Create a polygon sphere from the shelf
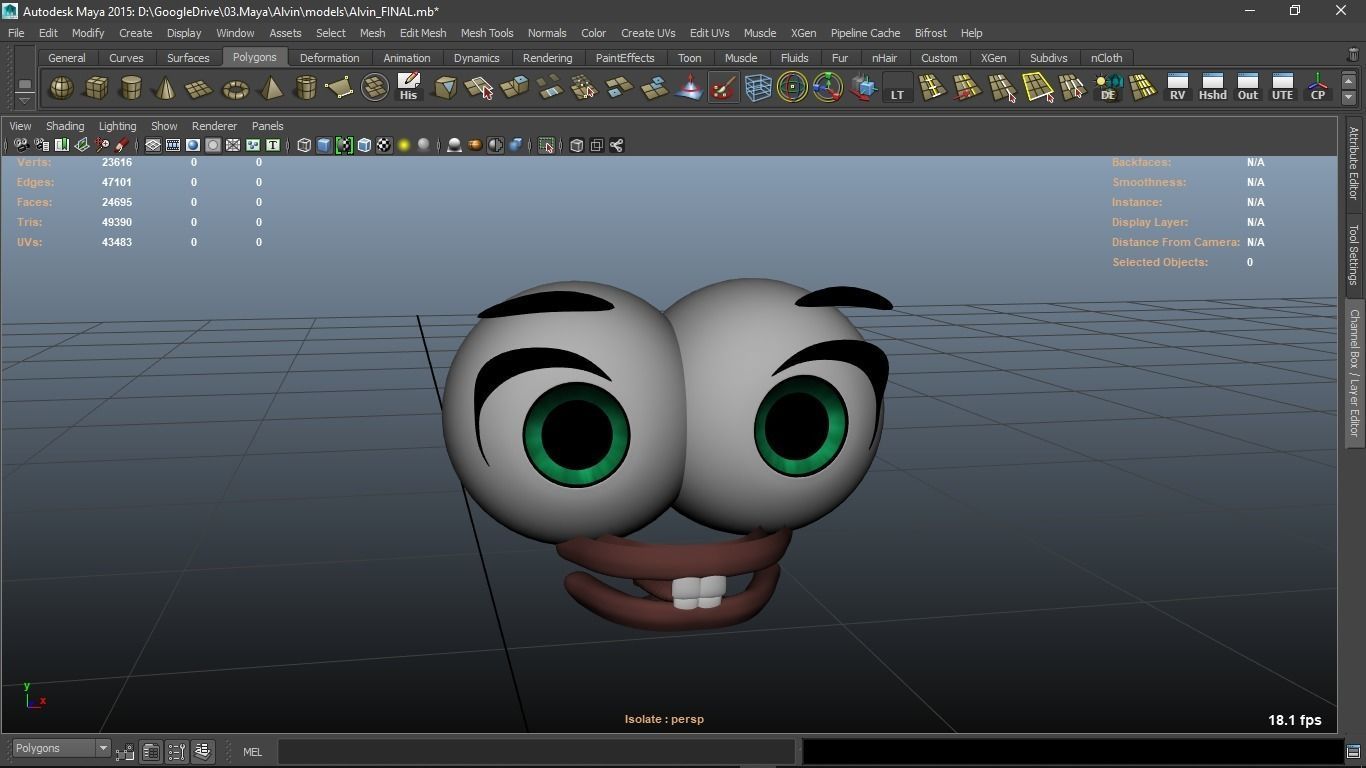 click(61, 88)
